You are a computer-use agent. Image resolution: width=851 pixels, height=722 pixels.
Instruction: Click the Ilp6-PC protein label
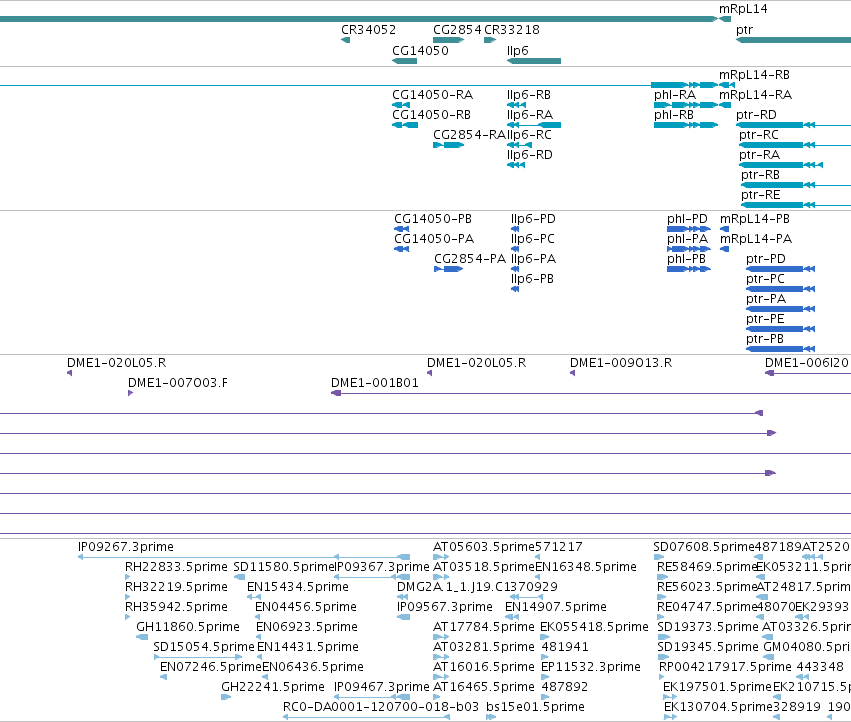(532, 239)
